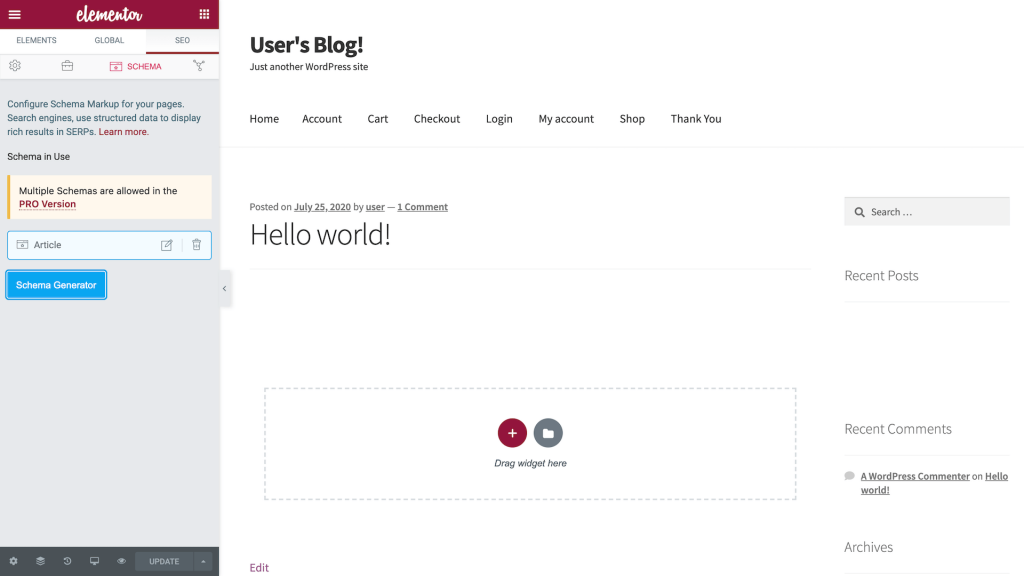Open the Elementor hamburger menu
The image size is (1024, 576).
[x=14, y=14]
